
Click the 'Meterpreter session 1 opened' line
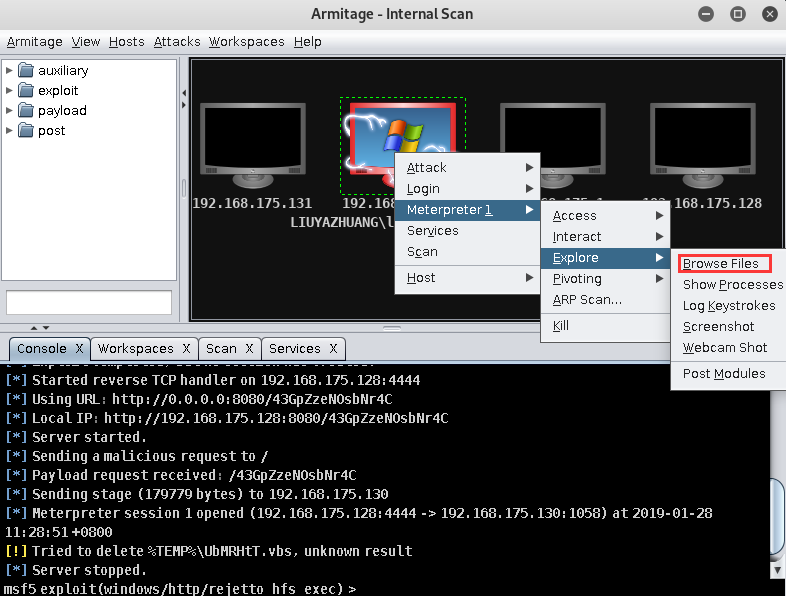[x=358, y=513]
